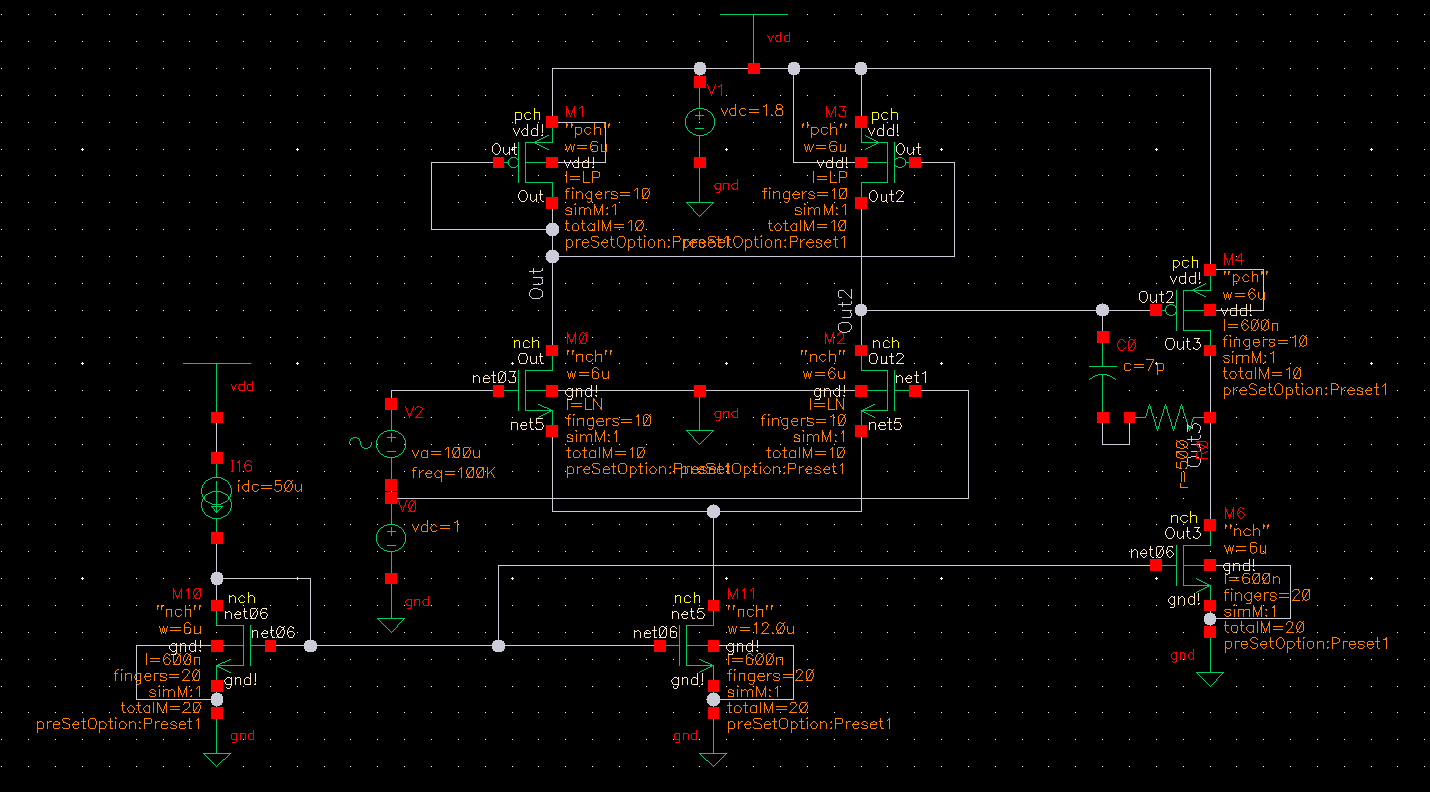Click the I16 current source symbol

click(217, 498)
